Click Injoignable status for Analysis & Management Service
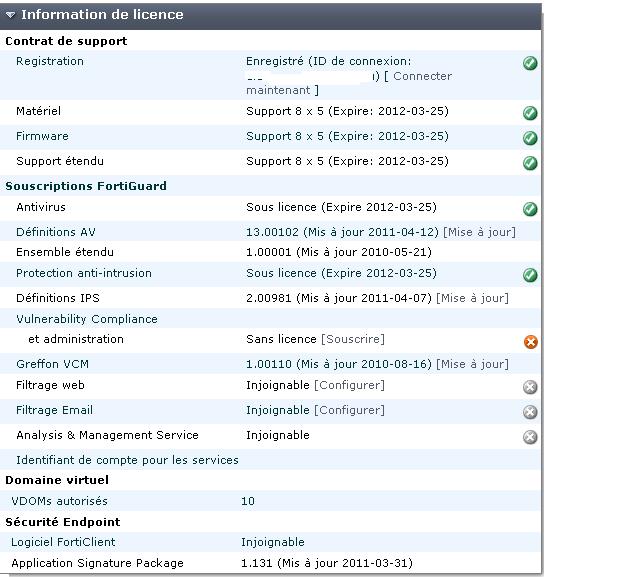This screenshot has height=577, width=640. [x=278, y=435]
